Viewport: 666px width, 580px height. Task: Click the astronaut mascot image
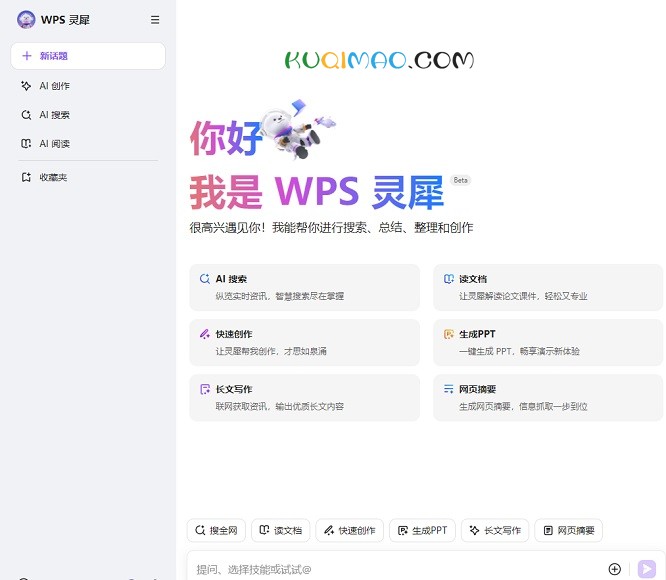(297, 129)
